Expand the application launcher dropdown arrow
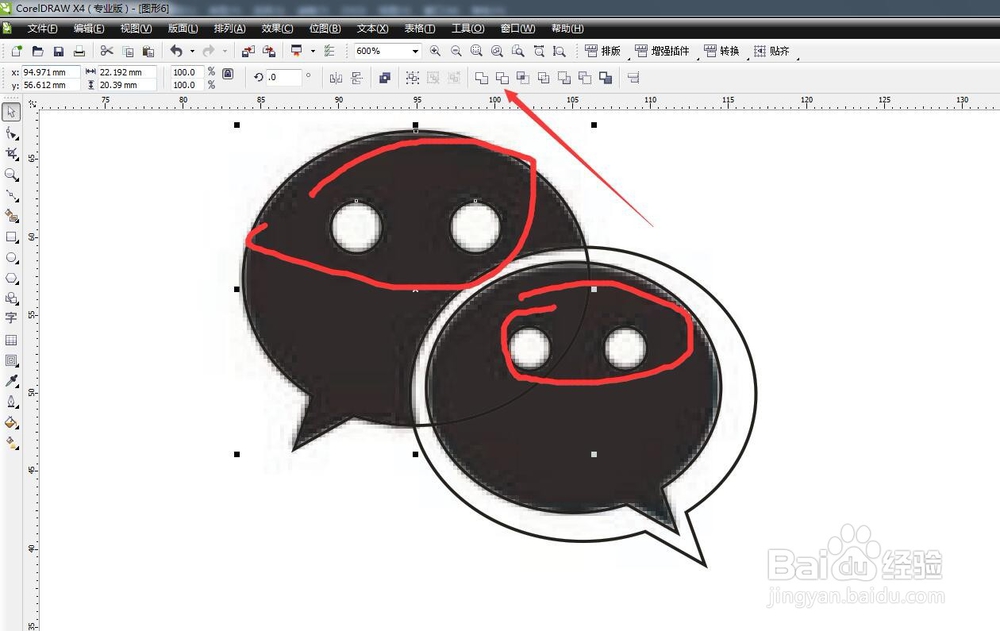 point(312,51)
